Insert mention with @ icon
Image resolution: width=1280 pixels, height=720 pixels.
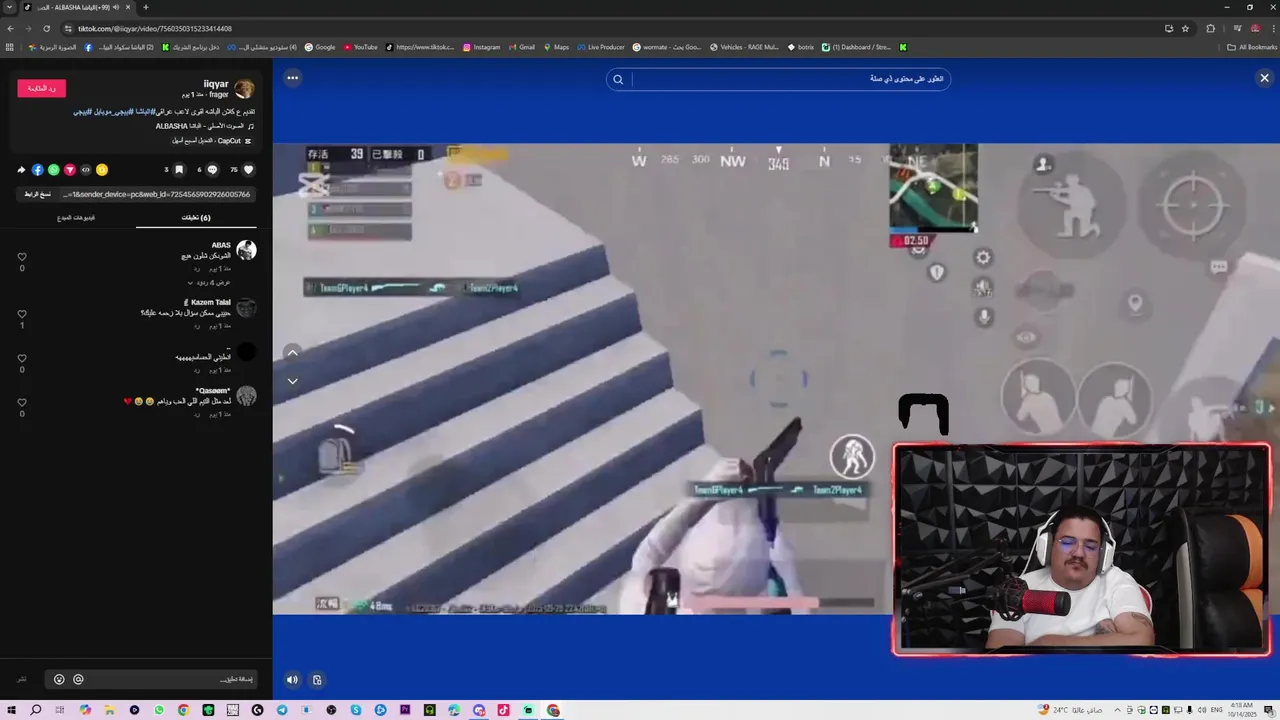(x=78, y=679)
